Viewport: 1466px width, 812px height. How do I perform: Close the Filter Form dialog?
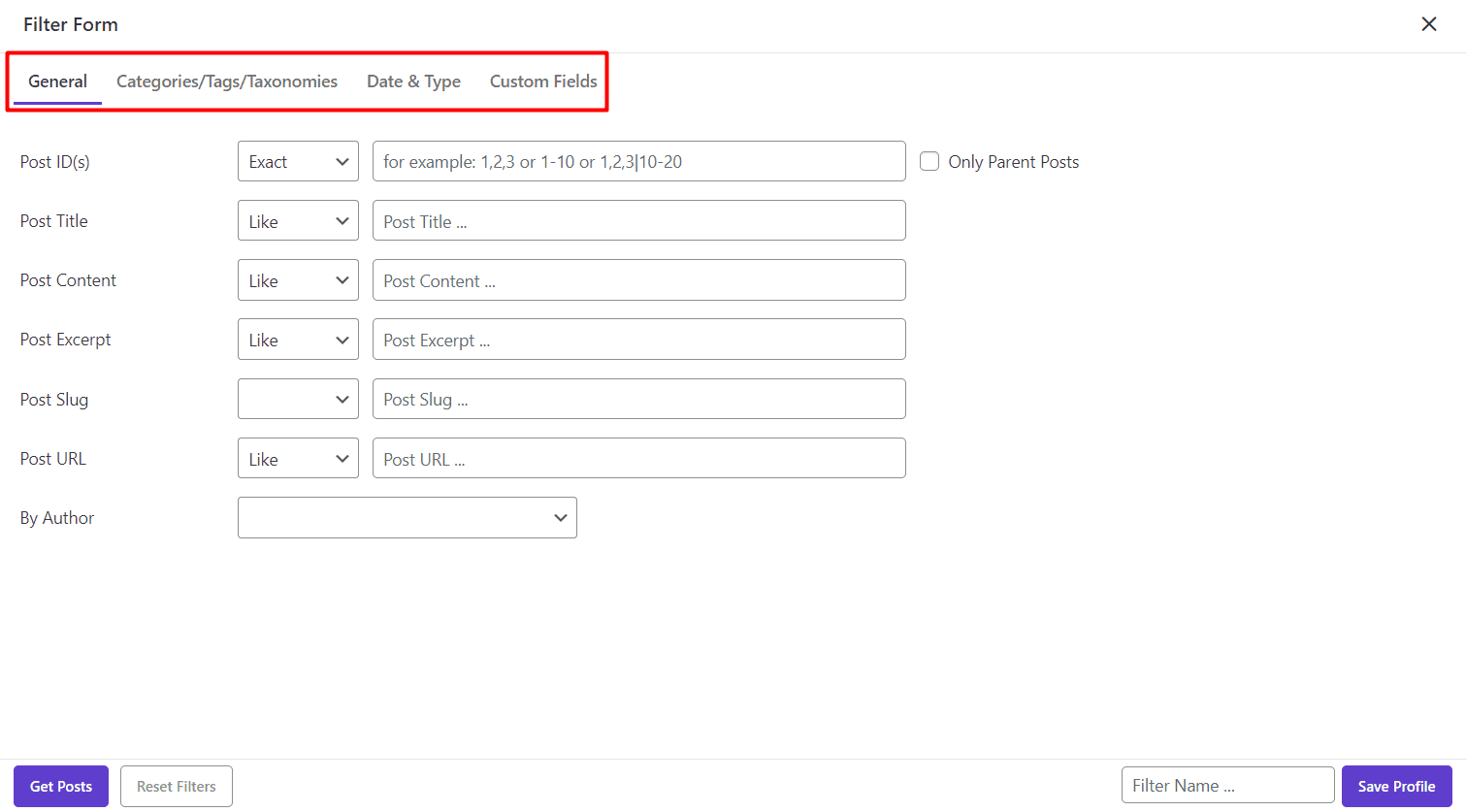[1428, 24]
